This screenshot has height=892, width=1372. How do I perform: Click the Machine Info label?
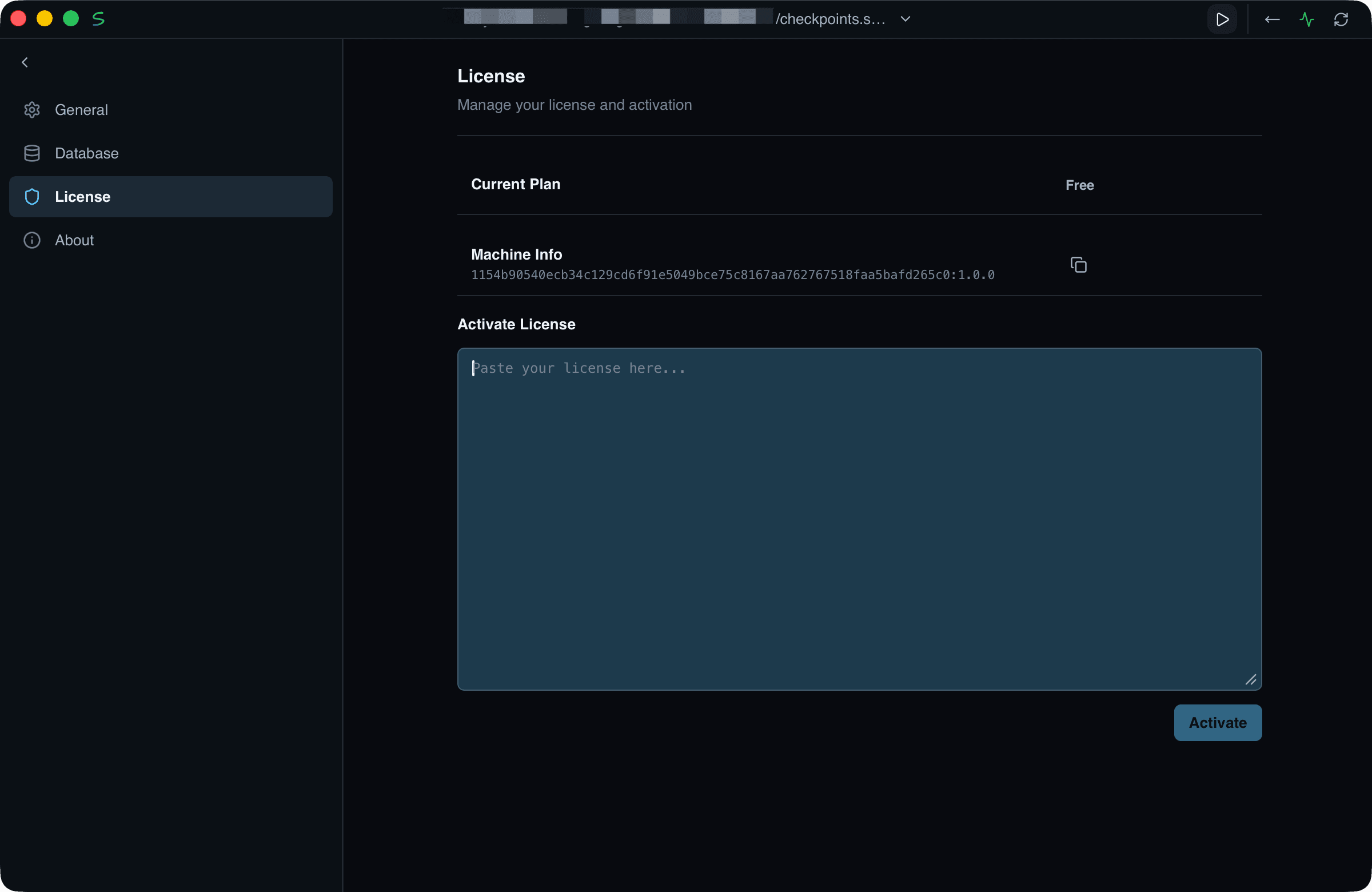tap(517, 254)
